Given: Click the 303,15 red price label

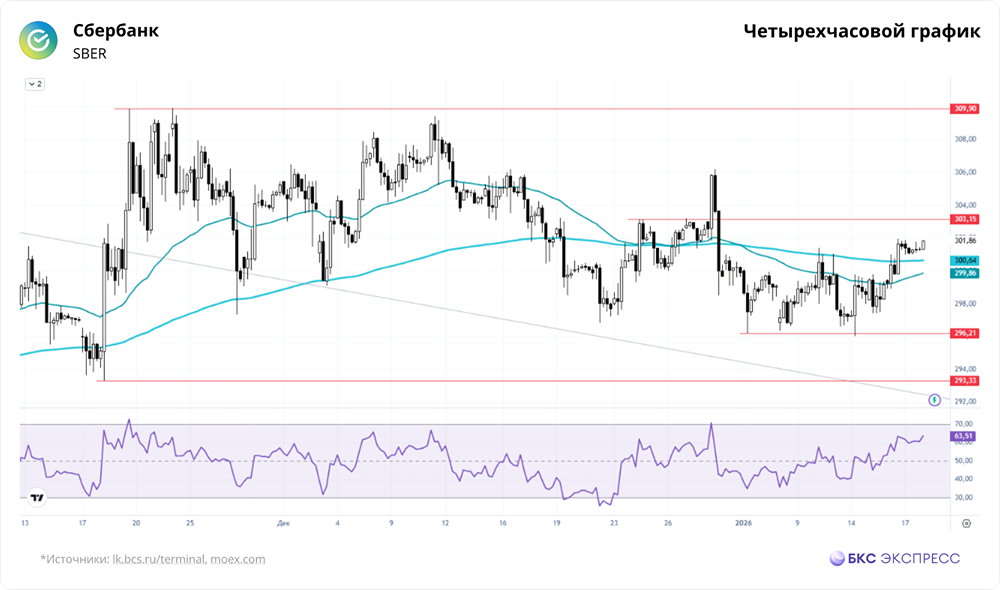Looking at the screenshot, I should [965, 219].
